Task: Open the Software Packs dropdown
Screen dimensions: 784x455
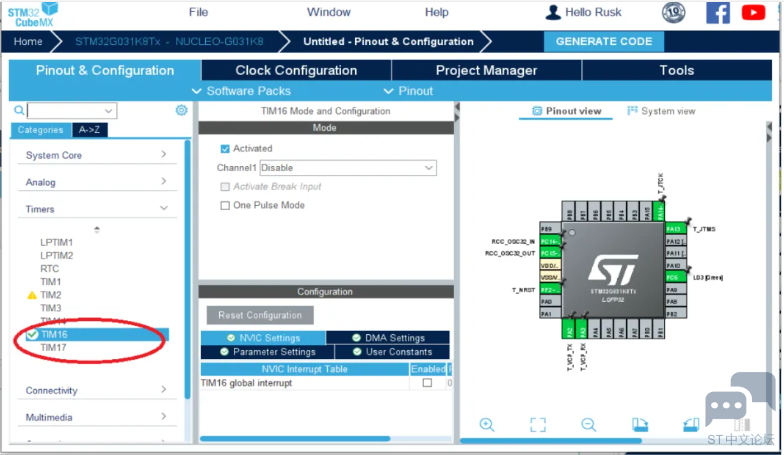Action: [242, 91]
